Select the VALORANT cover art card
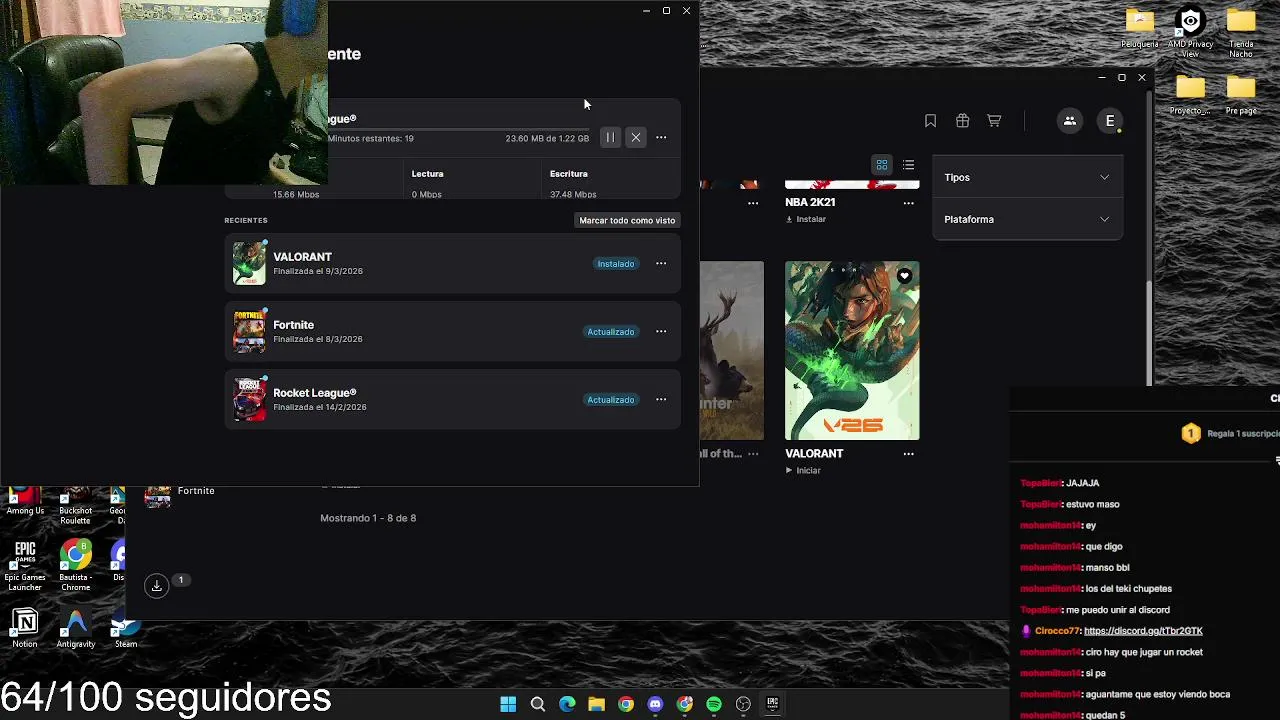 pyautogui.click(x=852, y=351)
